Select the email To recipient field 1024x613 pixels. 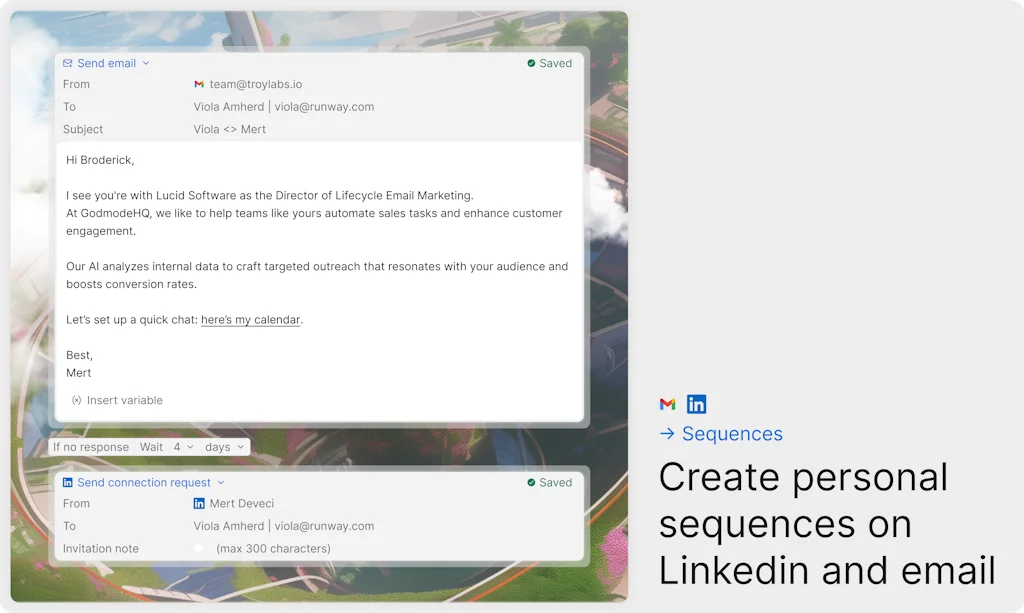tap(283, 107)
